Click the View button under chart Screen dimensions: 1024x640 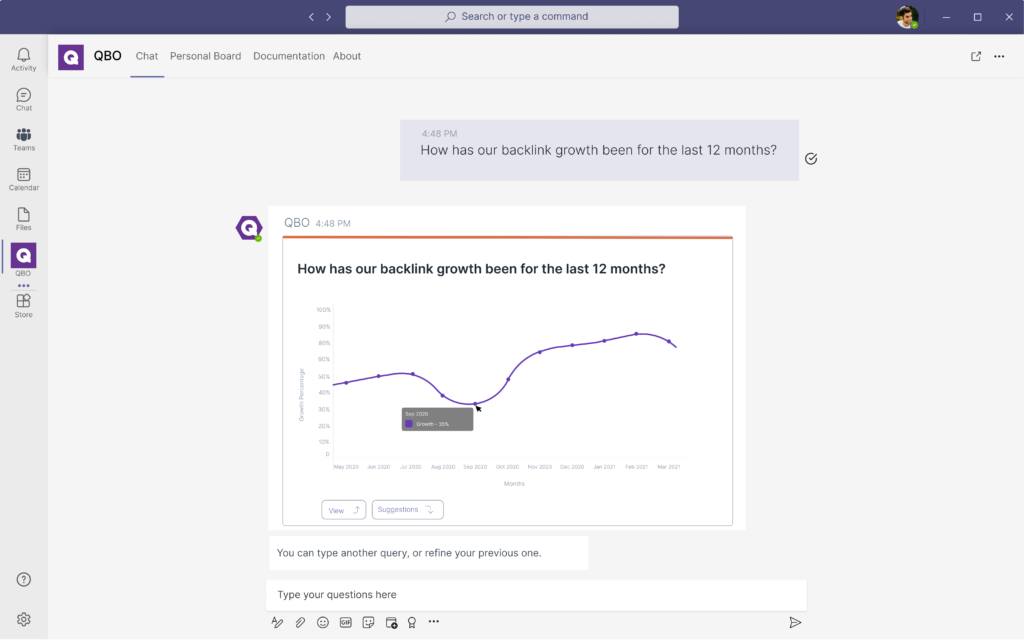[x=343, y=510]
